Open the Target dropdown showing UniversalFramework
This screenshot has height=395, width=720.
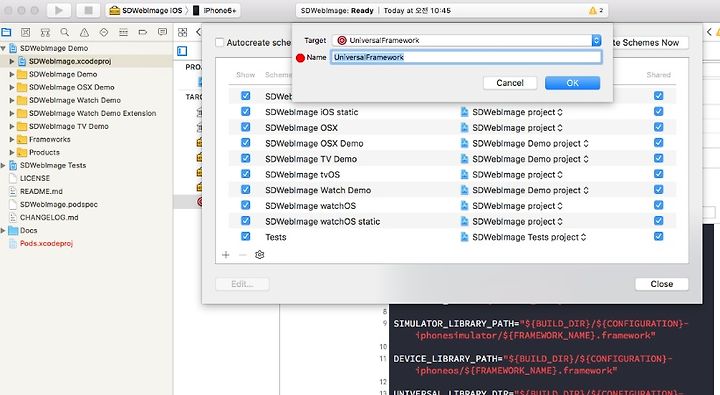pos(467,40)
